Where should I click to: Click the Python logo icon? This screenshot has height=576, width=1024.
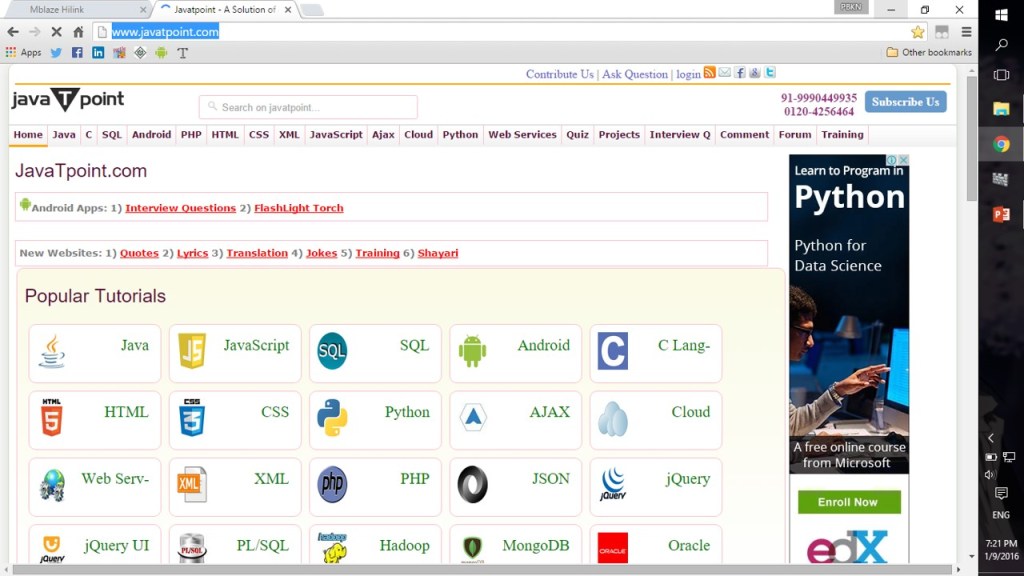pyautogui.click(x=332, y=419)
